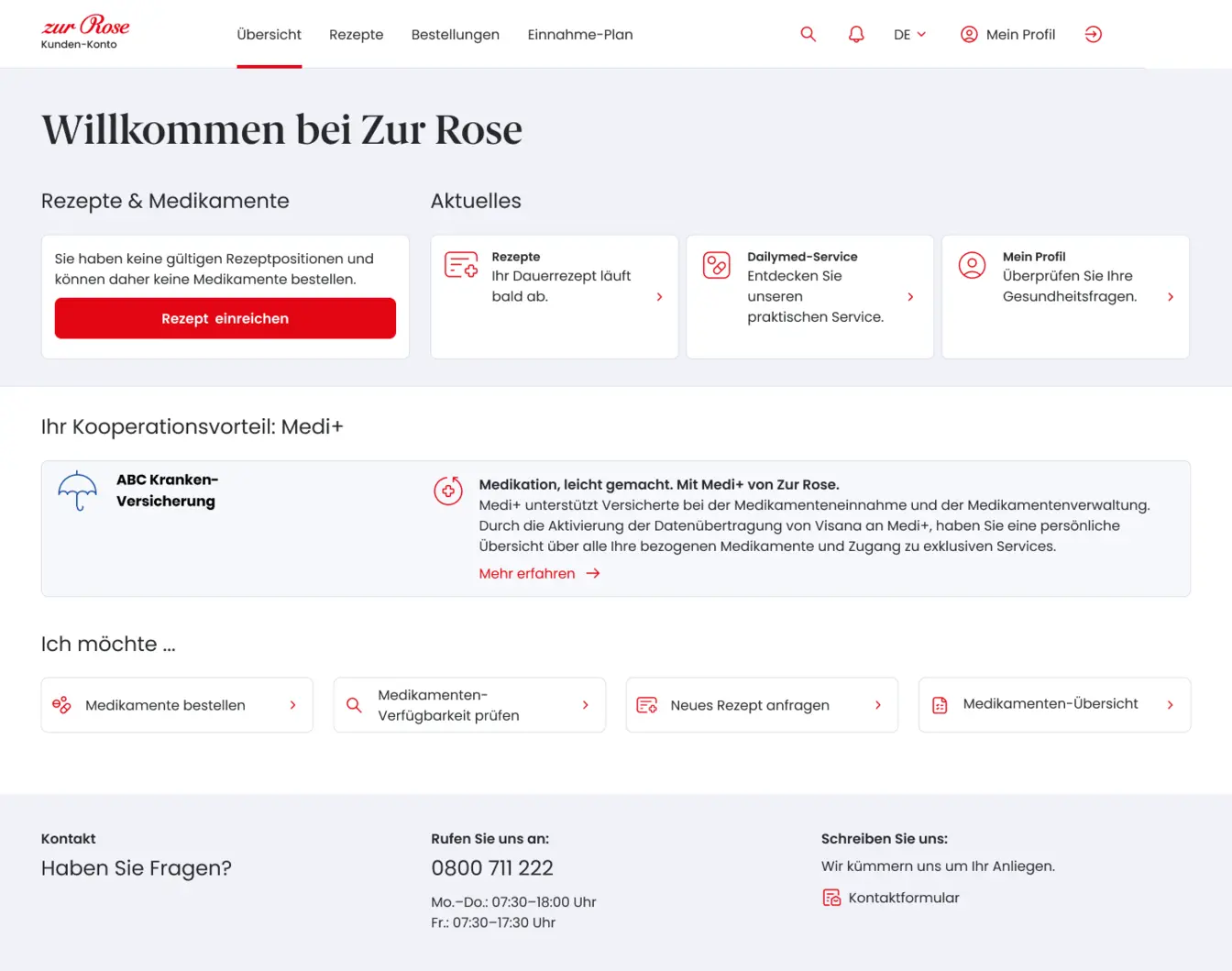Open notifications bell icon
1232x971 pixels.
[856, 34]
